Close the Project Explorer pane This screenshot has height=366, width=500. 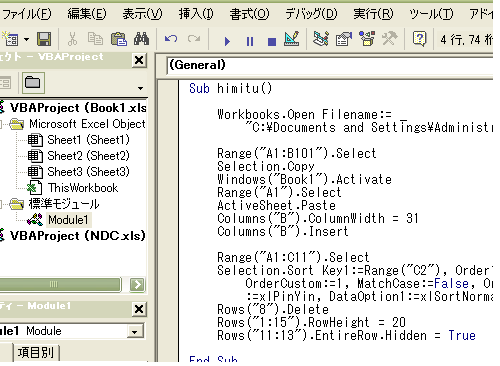click(139, 60)
